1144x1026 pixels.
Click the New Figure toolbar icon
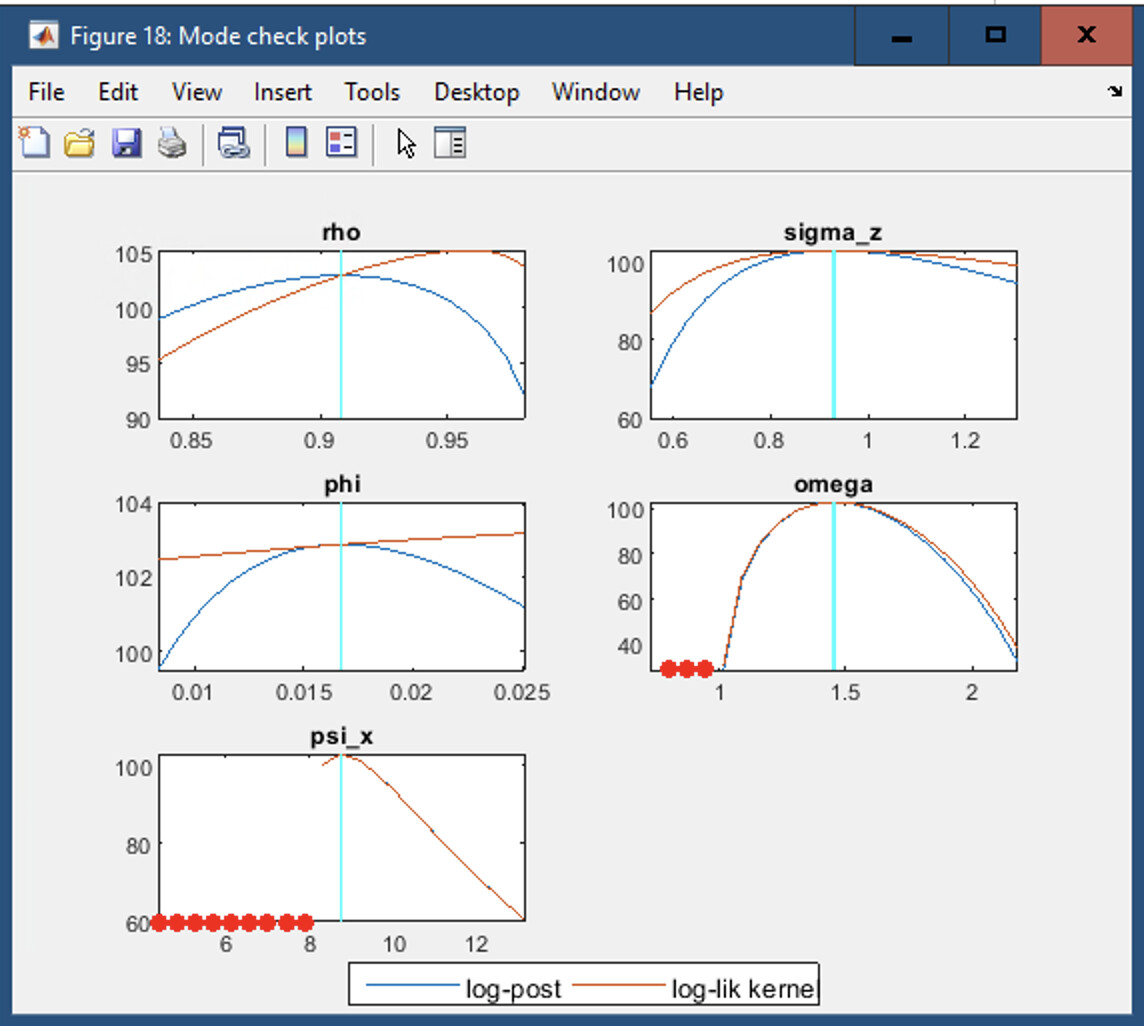(34, 142)
